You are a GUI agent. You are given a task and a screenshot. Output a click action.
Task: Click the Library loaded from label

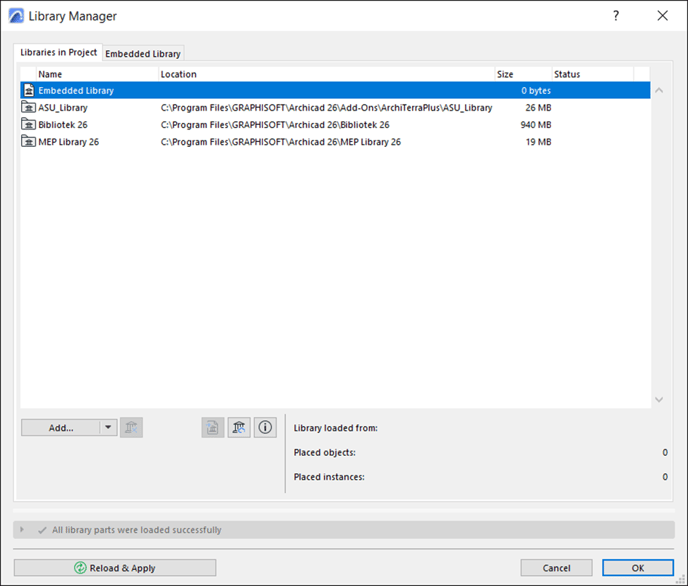pyautogui.click(x=336, y=428)
